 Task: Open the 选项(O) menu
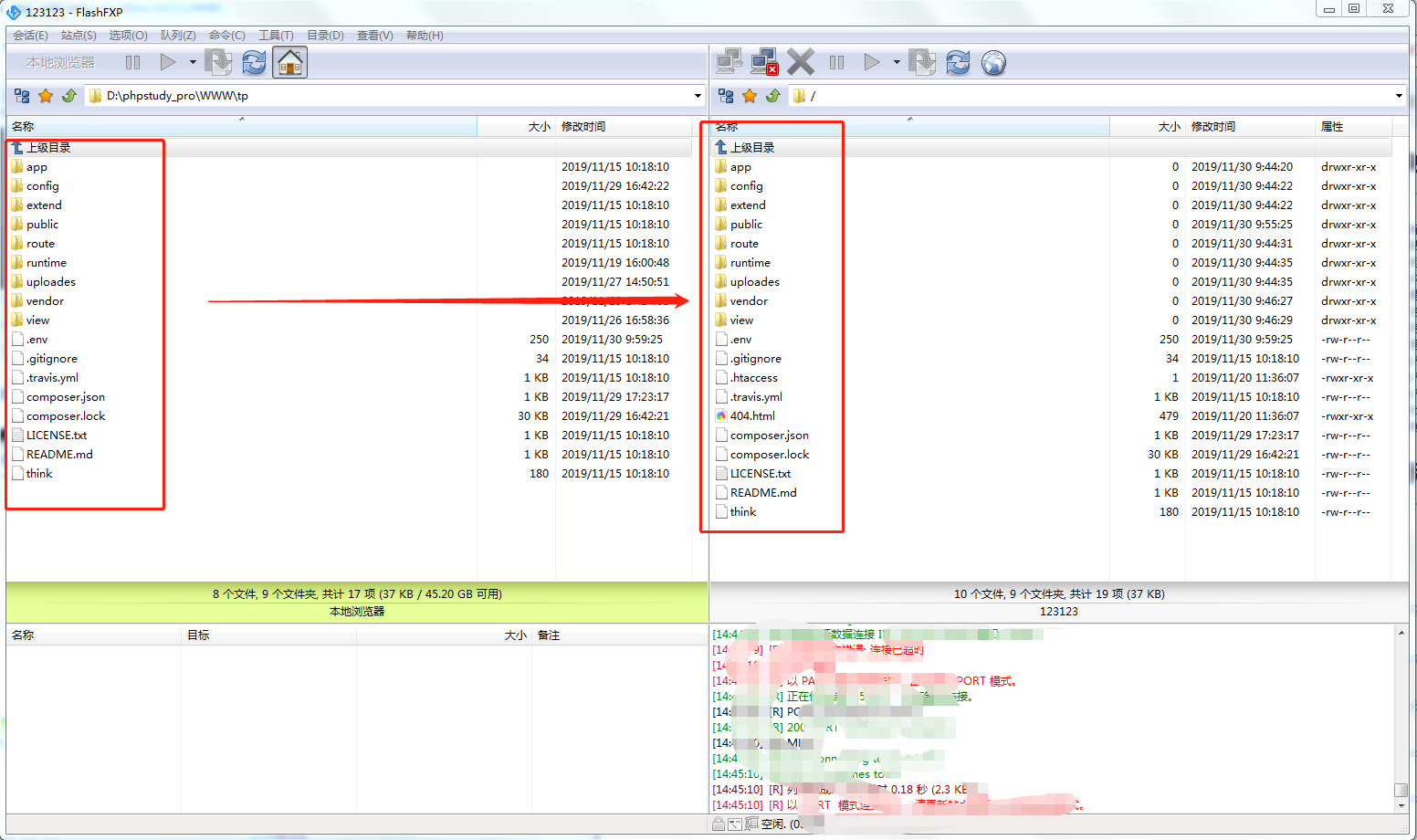129,36
